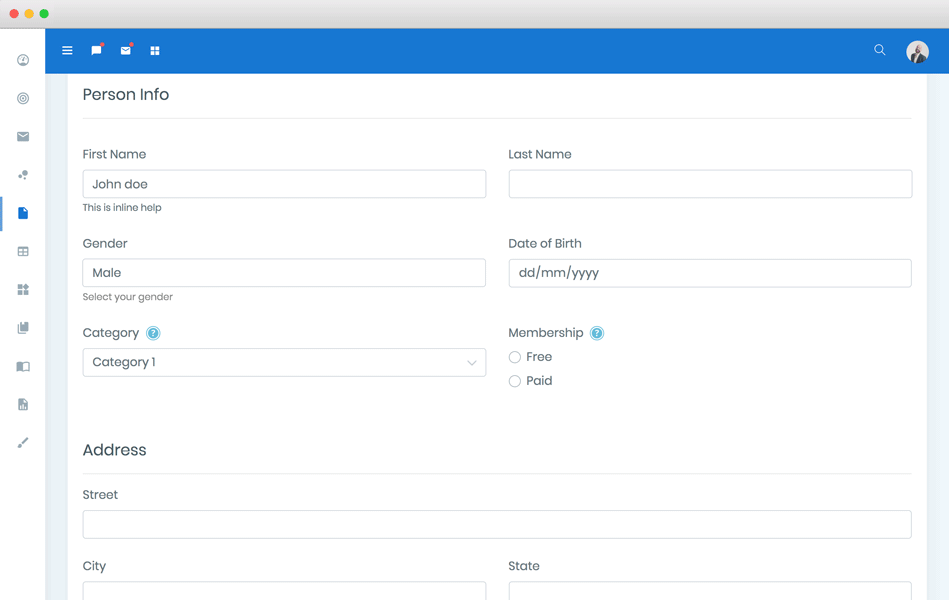This screenshot has width=949, height=600.
Task: Click the brush icon in sidebar
Action: pyautogui.click(x=23, y=443)
